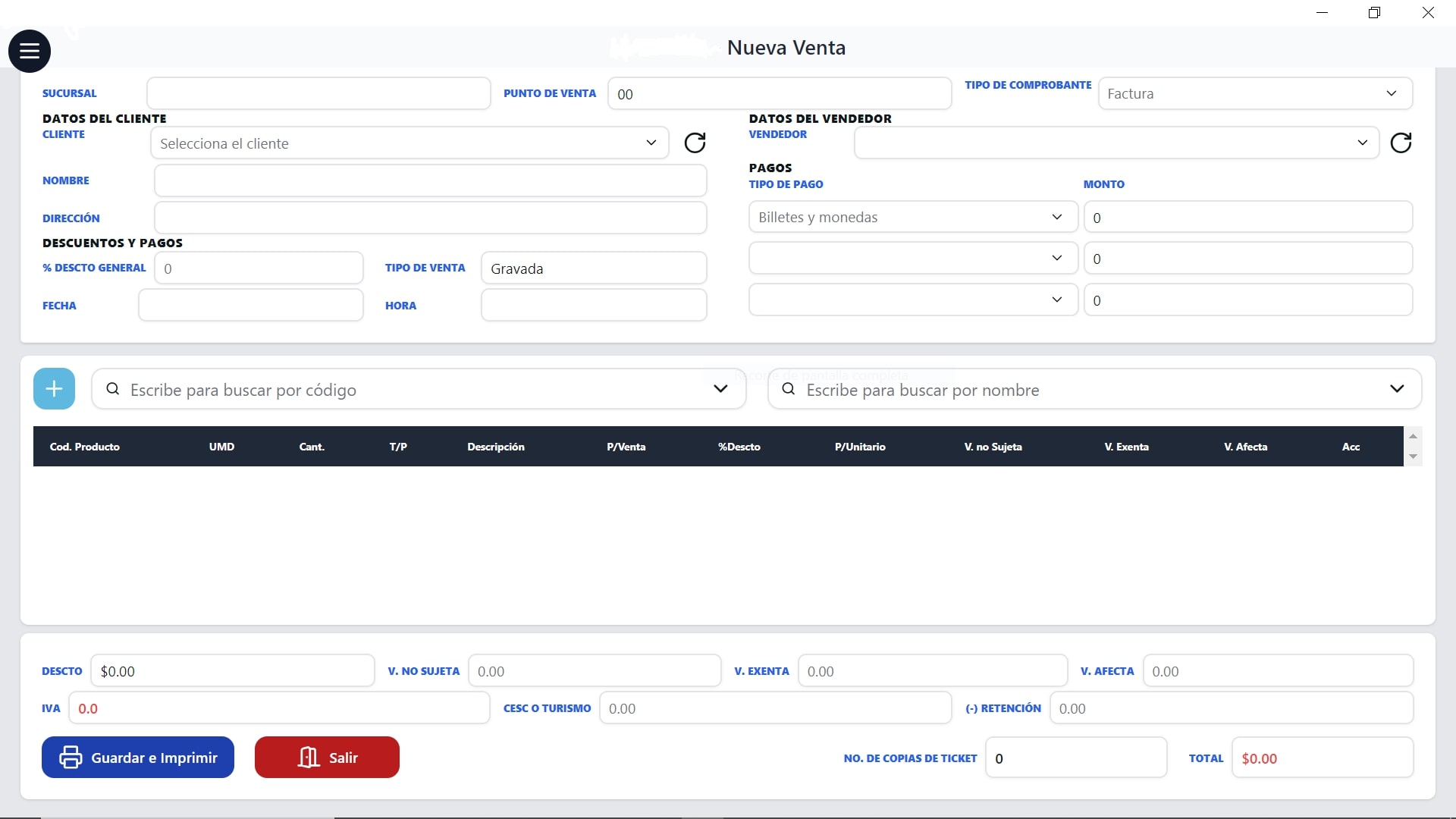The height and width of the screenshot is (819, 1456).
Task: Open the second Tipo de Pago dropdown
Action: (x=913, y=259)
